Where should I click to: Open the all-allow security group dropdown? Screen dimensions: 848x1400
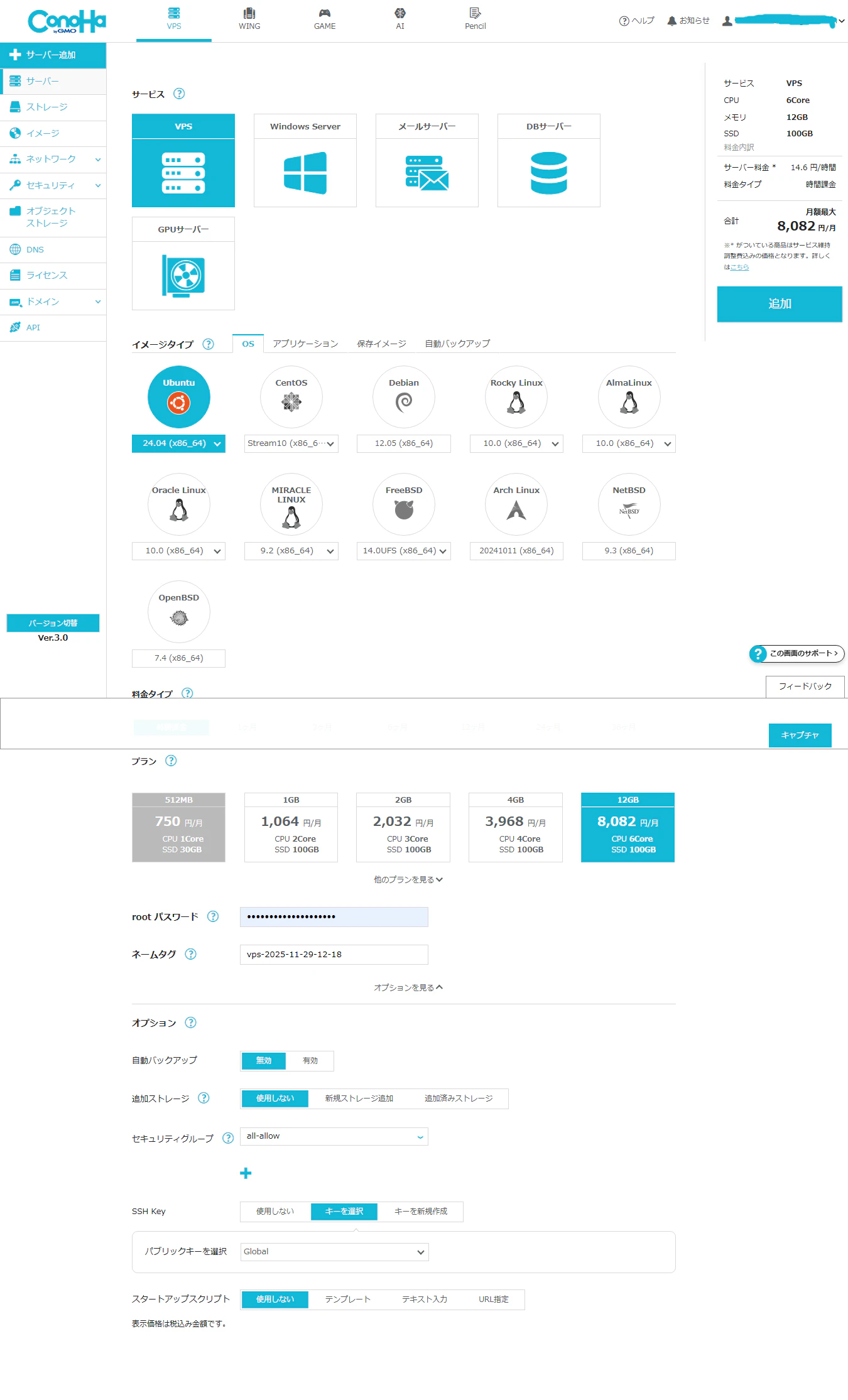pos(334,1136)
